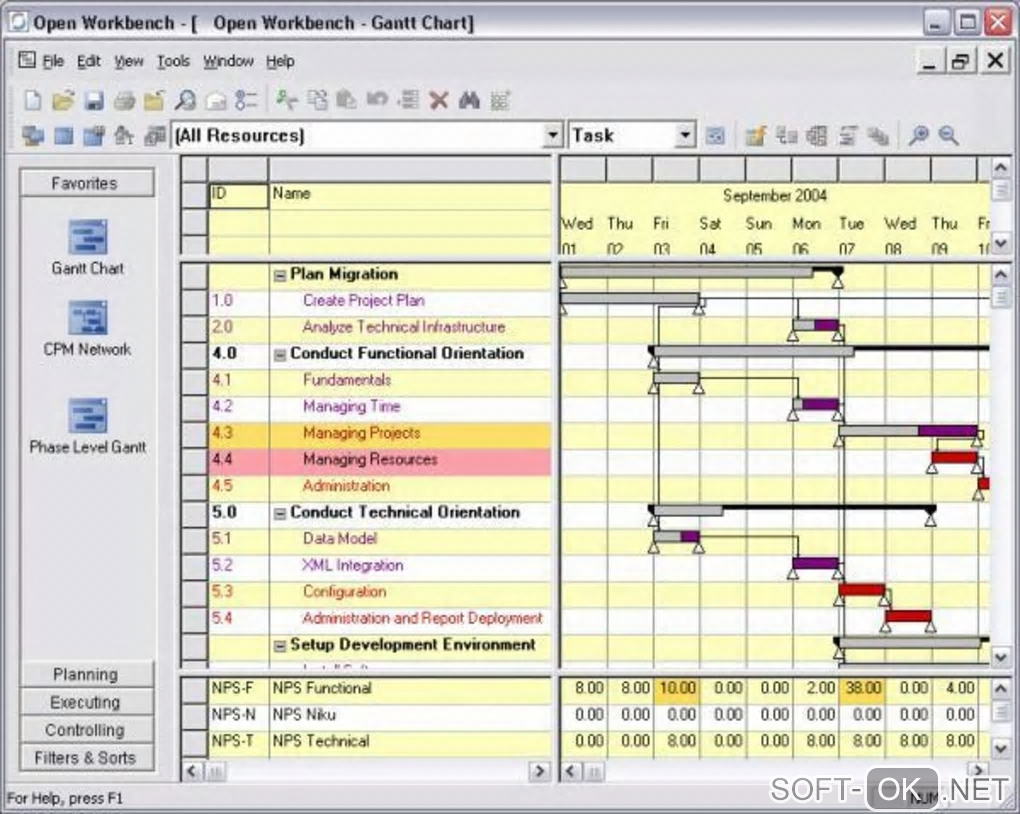
Task: Collapse the Plan Migration group
Action: (280, 275)
